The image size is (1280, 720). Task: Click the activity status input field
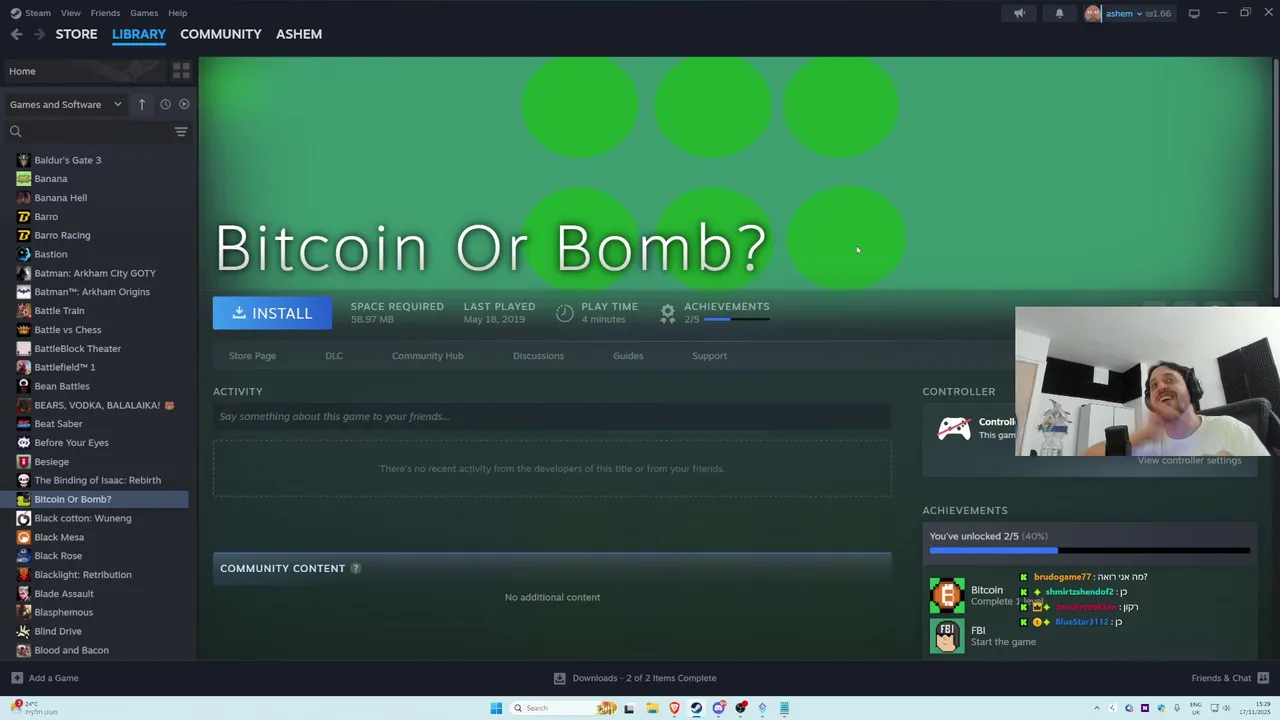pyautogui.click(x=552, y=417)
